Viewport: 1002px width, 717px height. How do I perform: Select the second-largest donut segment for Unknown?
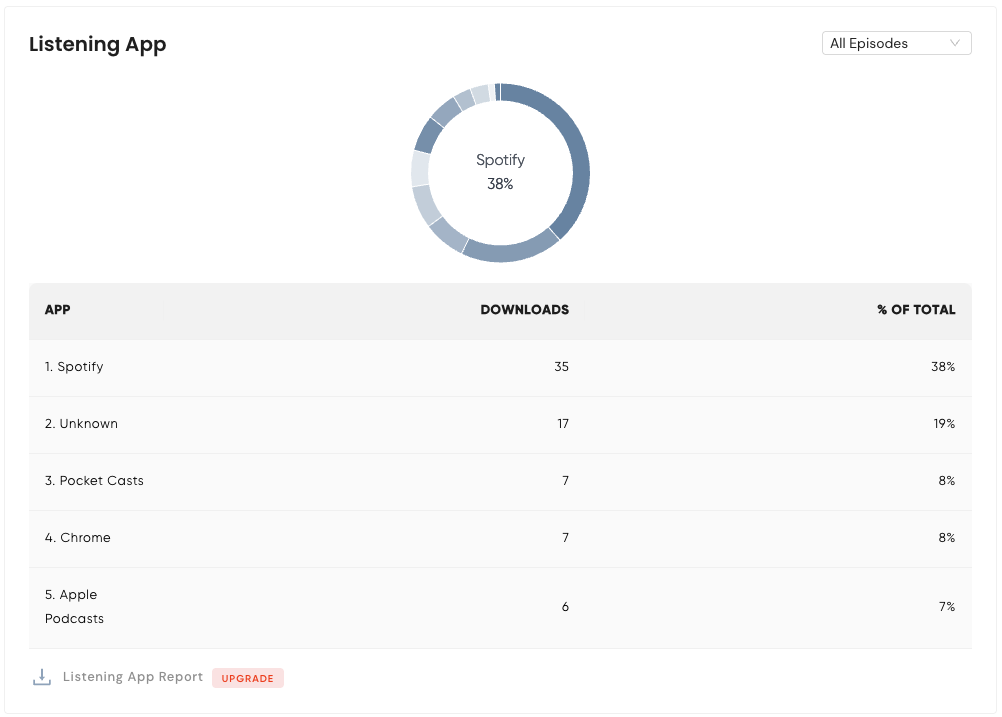tap(511, 249)
